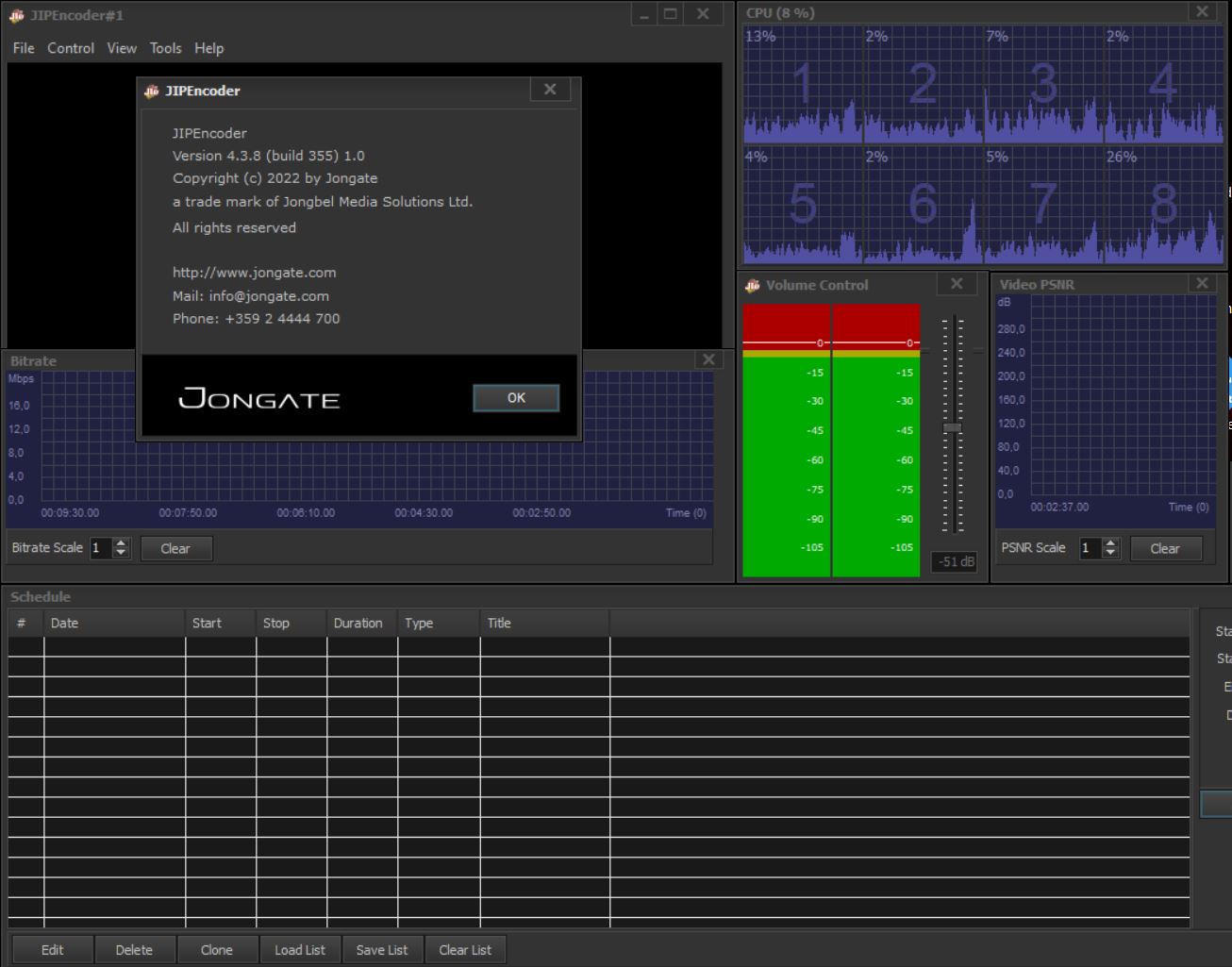
Task: Minimize the JIPEncoder#1 main window
Action: (644, 14)
